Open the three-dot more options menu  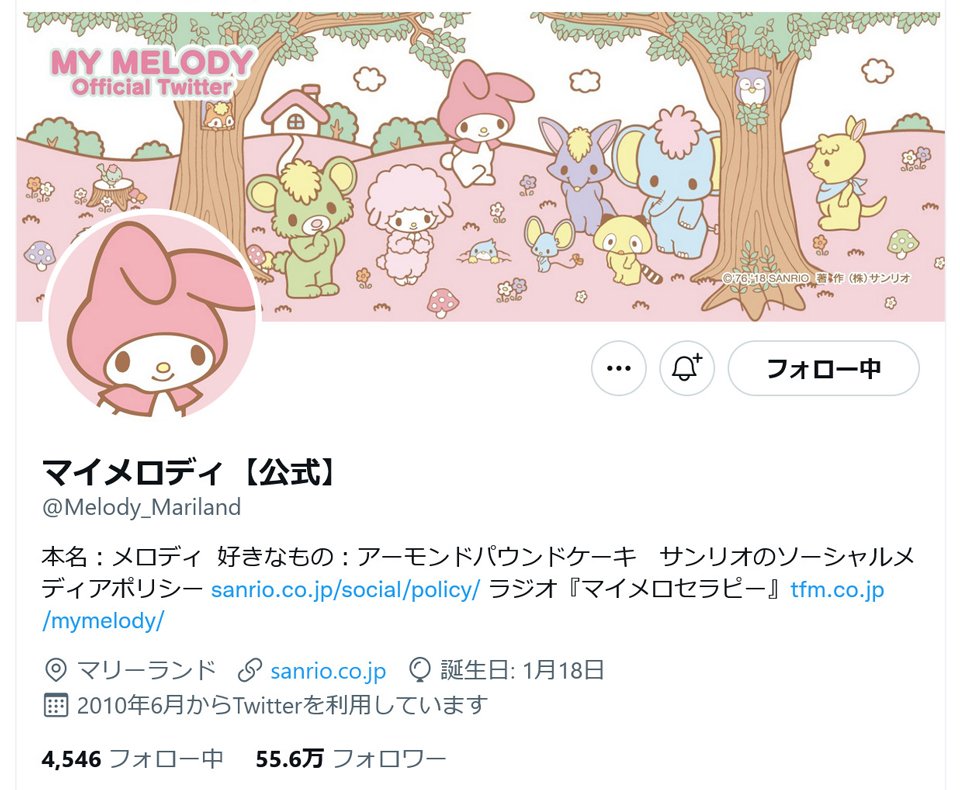coord(618,368)
